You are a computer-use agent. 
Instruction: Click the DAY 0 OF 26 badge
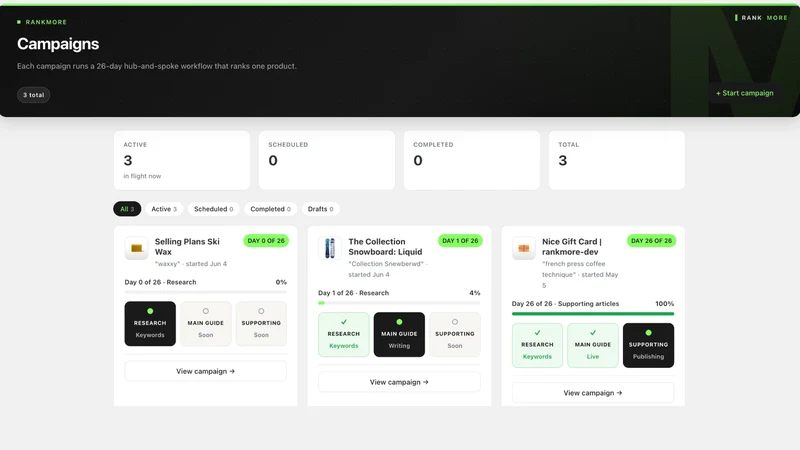(x=266, y=241)
